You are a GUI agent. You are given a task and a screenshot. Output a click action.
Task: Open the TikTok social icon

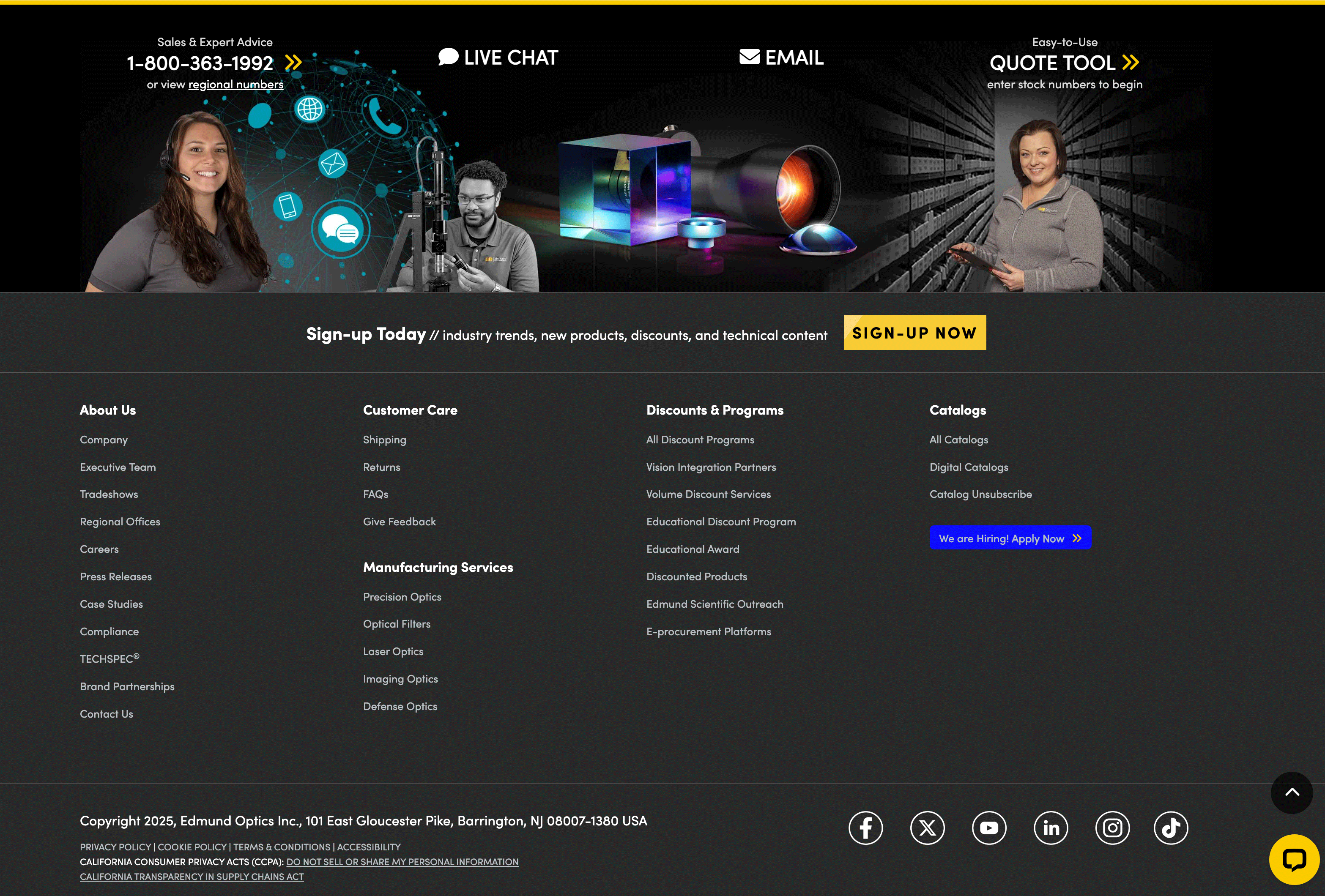click(1171, 828)
